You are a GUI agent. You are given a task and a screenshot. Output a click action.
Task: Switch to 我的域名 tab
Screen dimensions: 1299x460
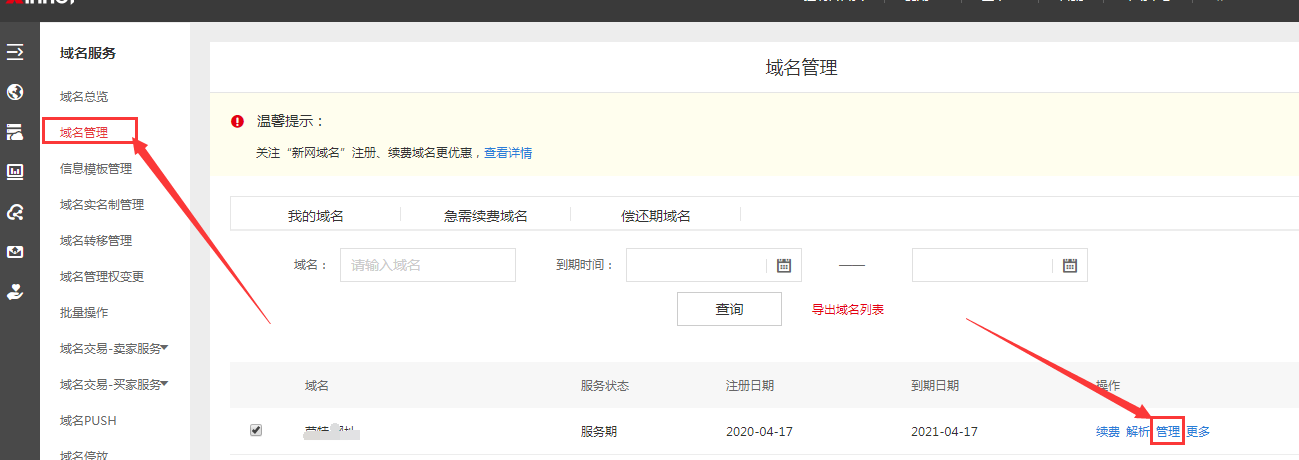point(316,215)
